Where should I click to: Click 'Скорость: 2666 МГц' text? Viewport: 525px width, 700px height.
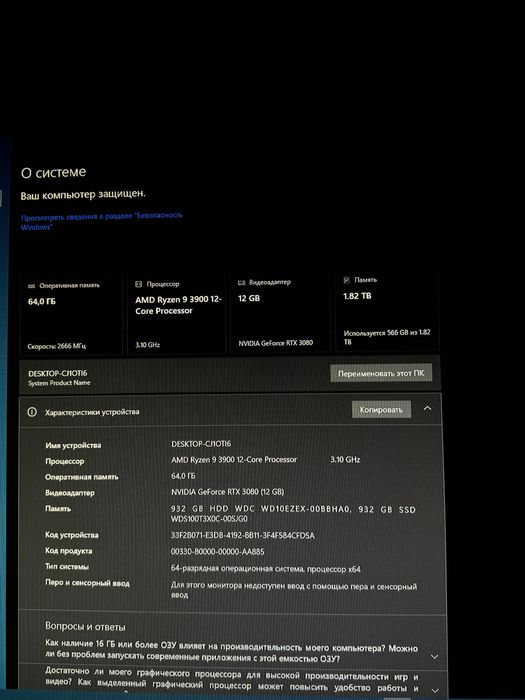coord(57,346)
